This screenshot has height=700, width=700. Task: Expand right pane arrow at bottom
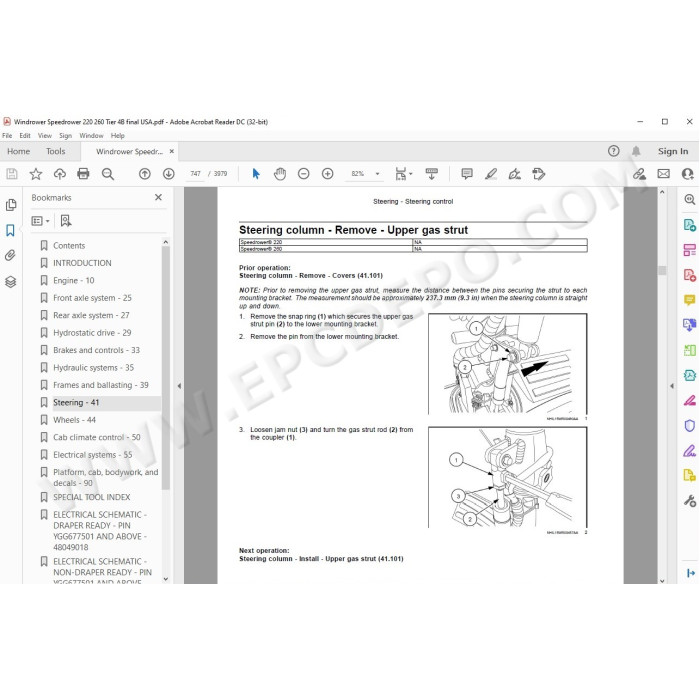click(x=690, y=573)
